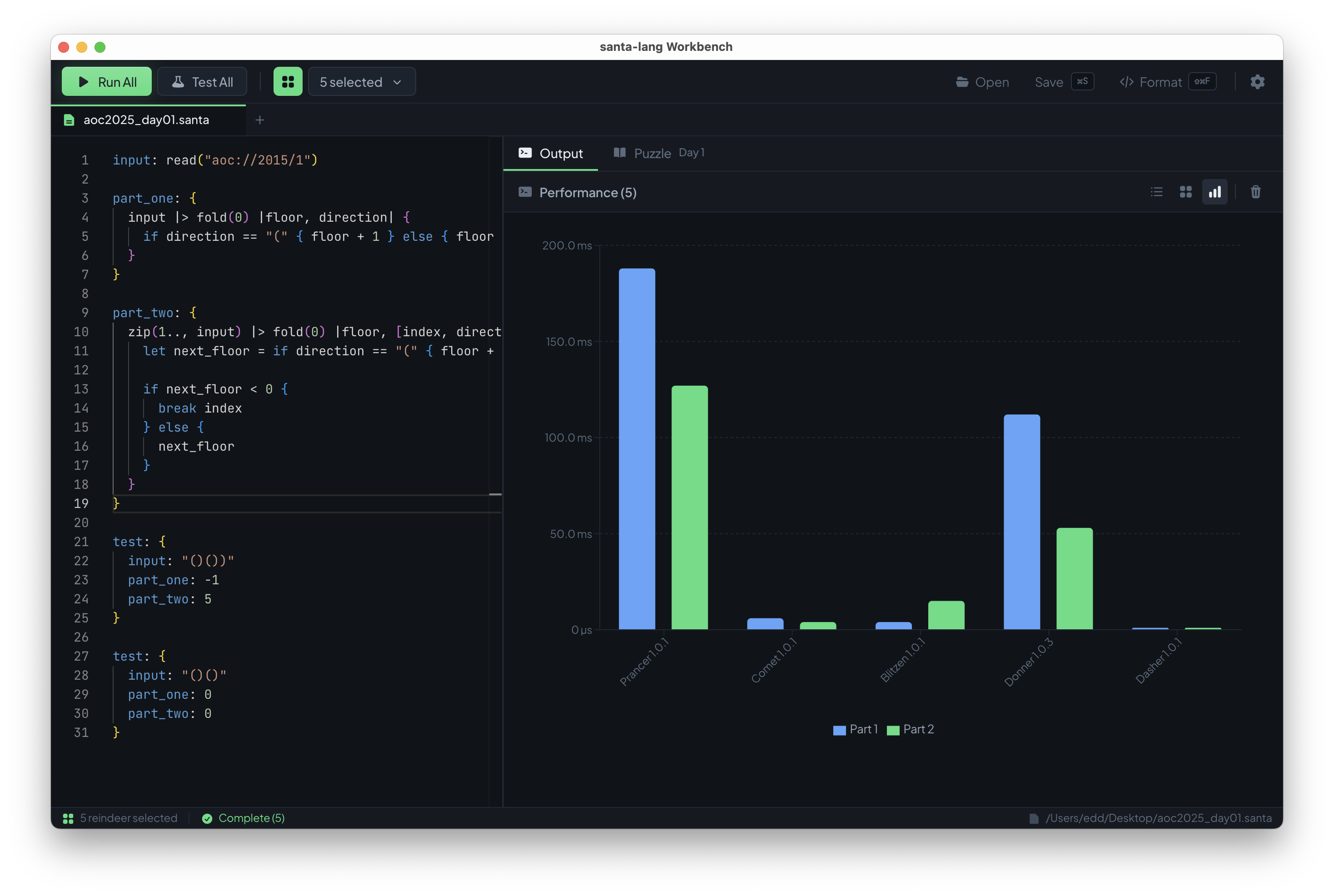
Task: Select the bar chart view icon
Action: tap(1215, 192)
